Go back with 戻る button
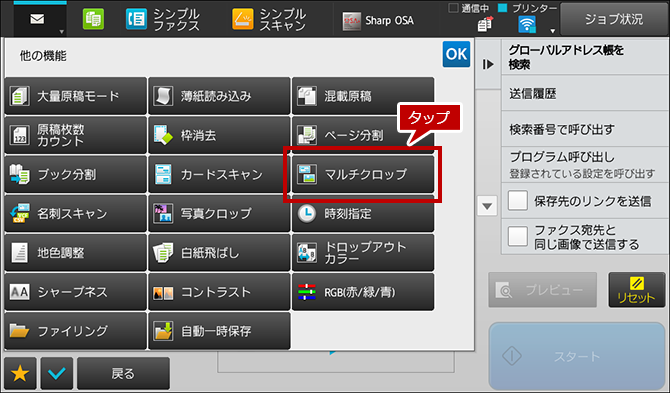The image size is (670, 393). pos(123,374)
